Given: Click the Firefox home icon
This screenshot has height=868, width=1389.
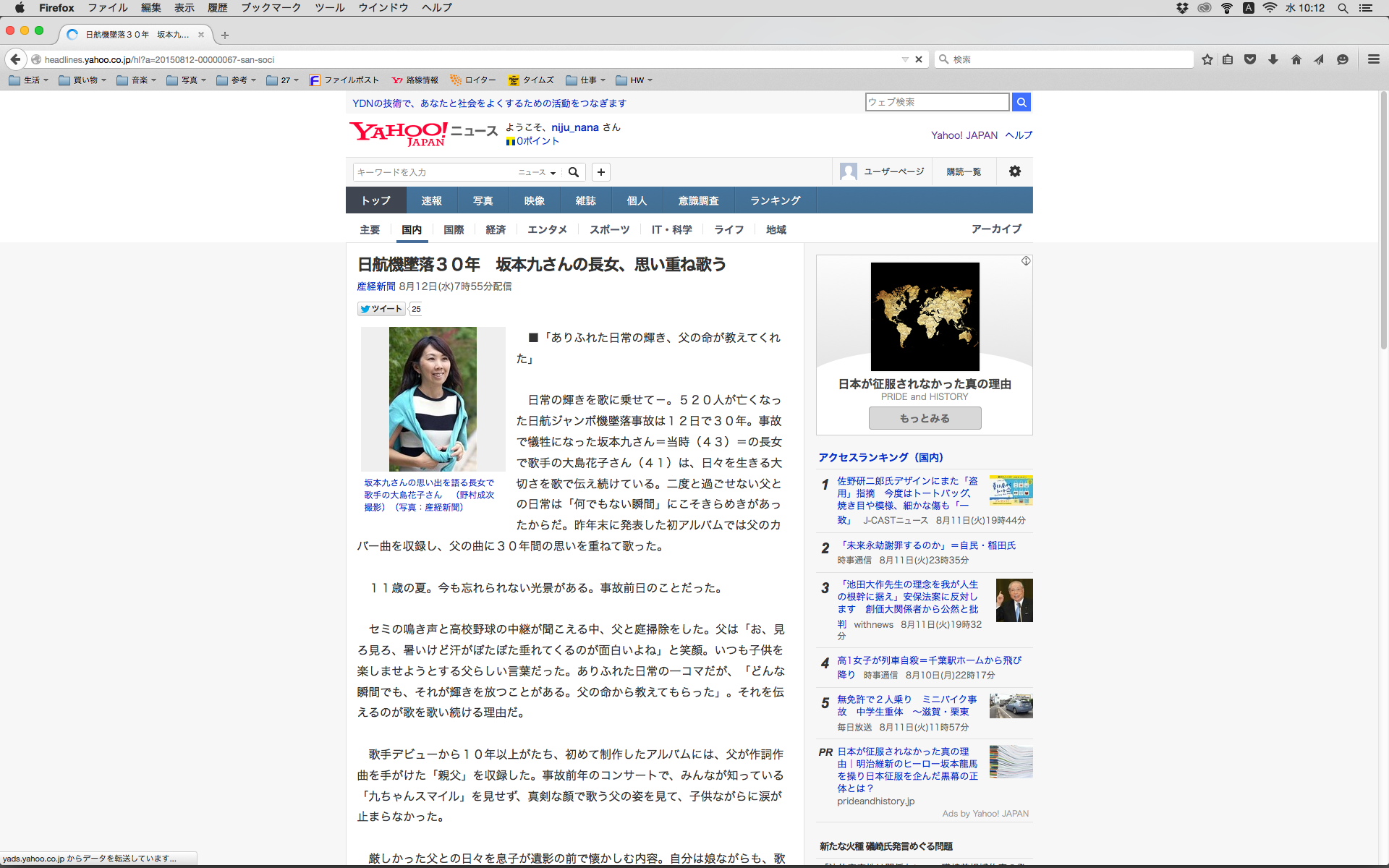Looking at the screenshot, I should click(1296, 59).
